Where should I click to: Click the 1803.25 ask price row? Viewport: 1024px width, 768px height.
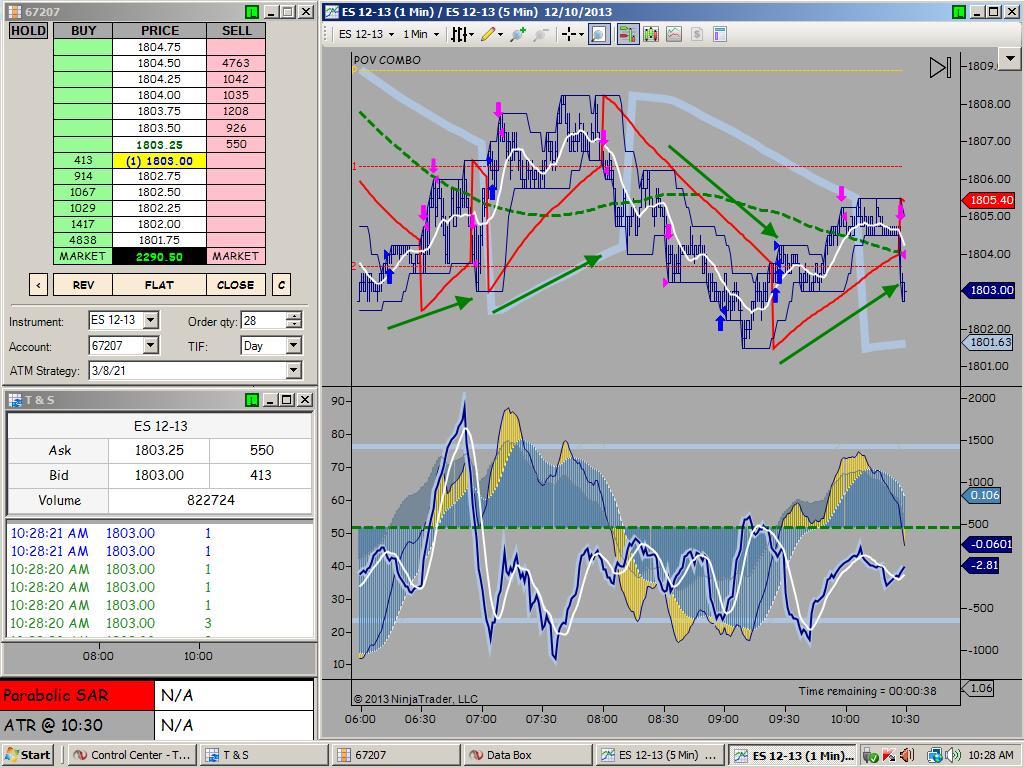159,144
